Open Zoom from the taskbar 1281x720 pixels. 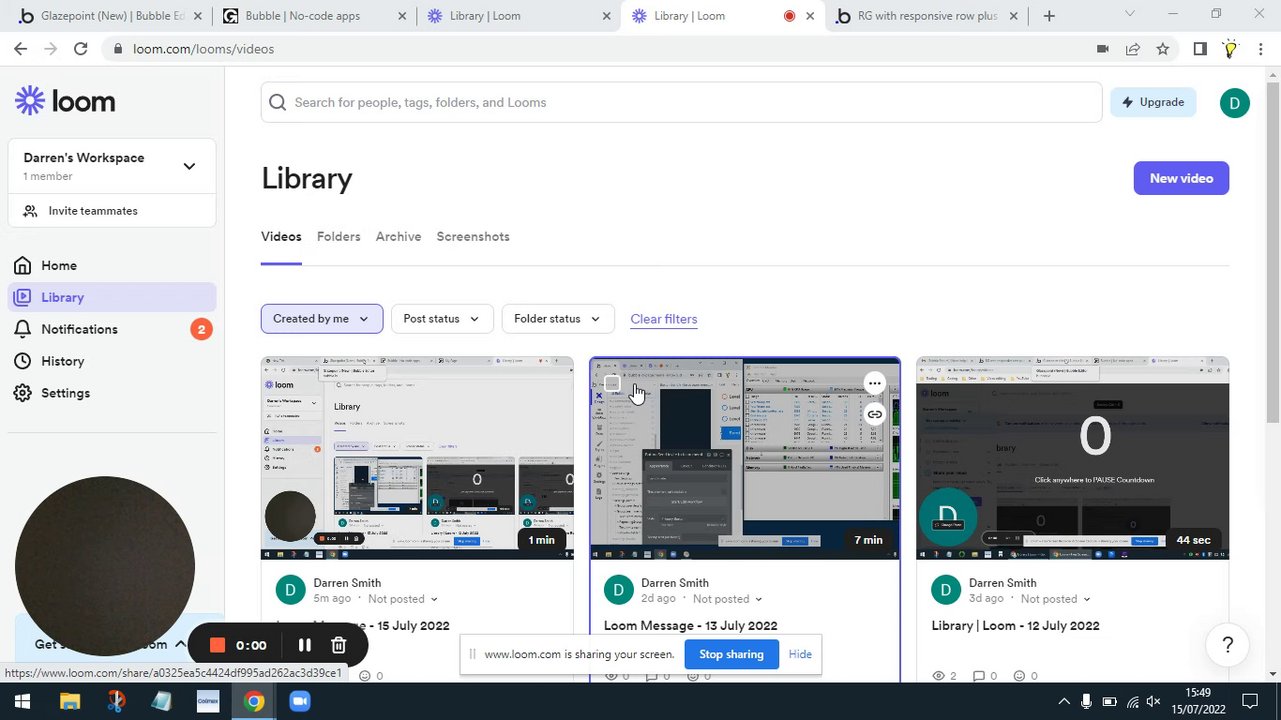pyautogui.click(x=300, y=701)
